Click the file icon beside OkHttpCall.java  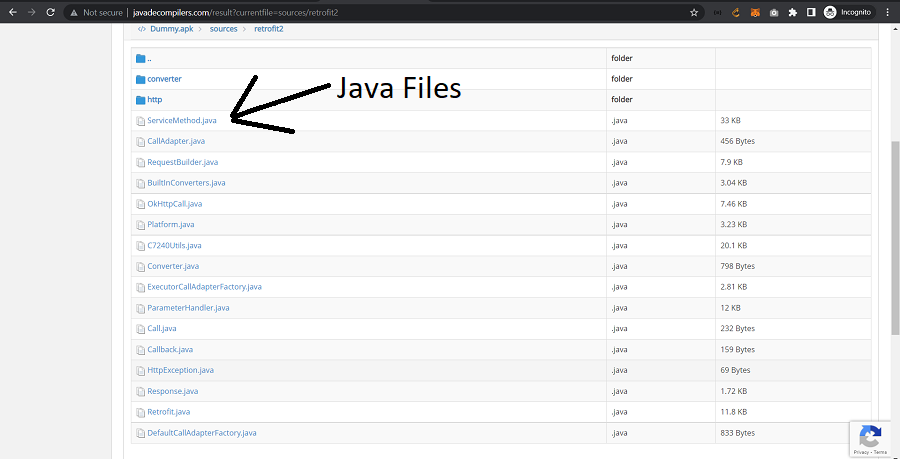(x=140, y=204)
